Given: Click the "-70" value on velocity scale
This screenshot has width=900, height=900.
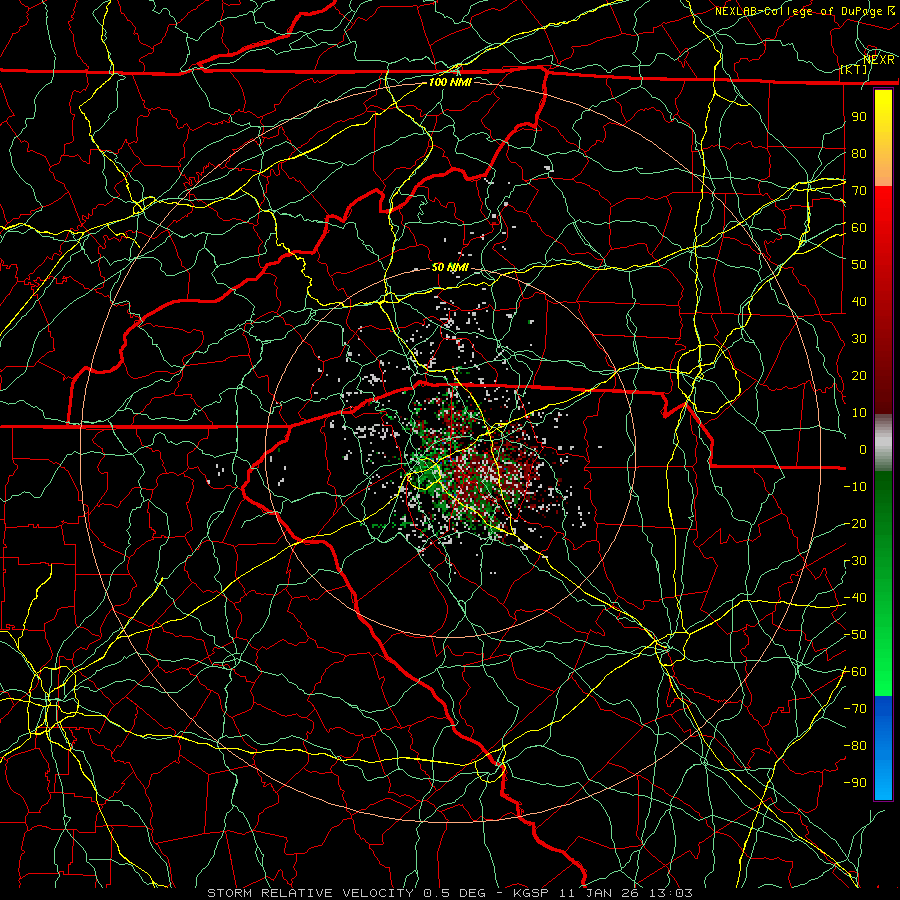Looking at the screenshot, I should coord(855,709).
